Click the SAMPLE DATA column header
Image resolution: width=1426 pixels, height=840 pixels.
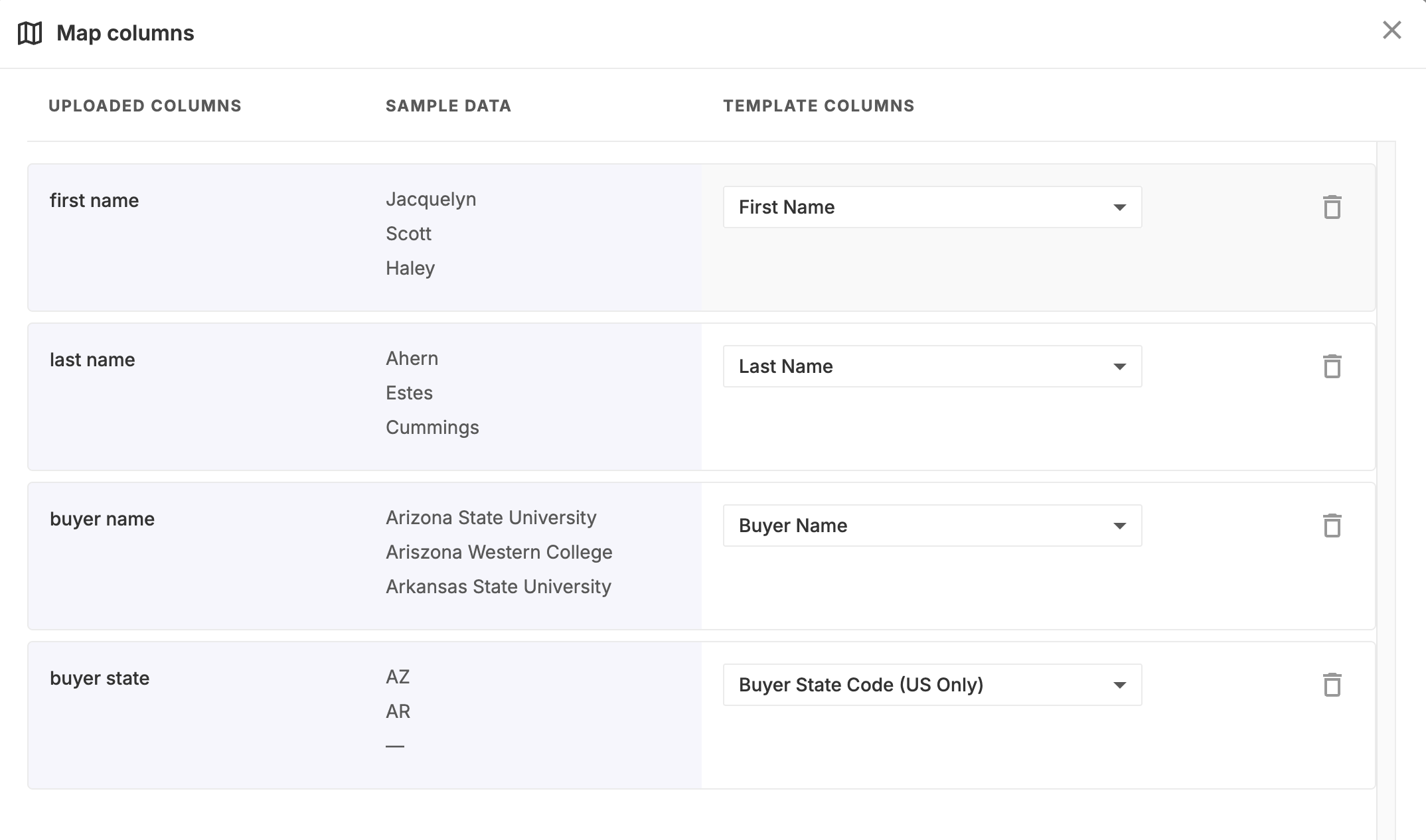click(x=449, y=105)
